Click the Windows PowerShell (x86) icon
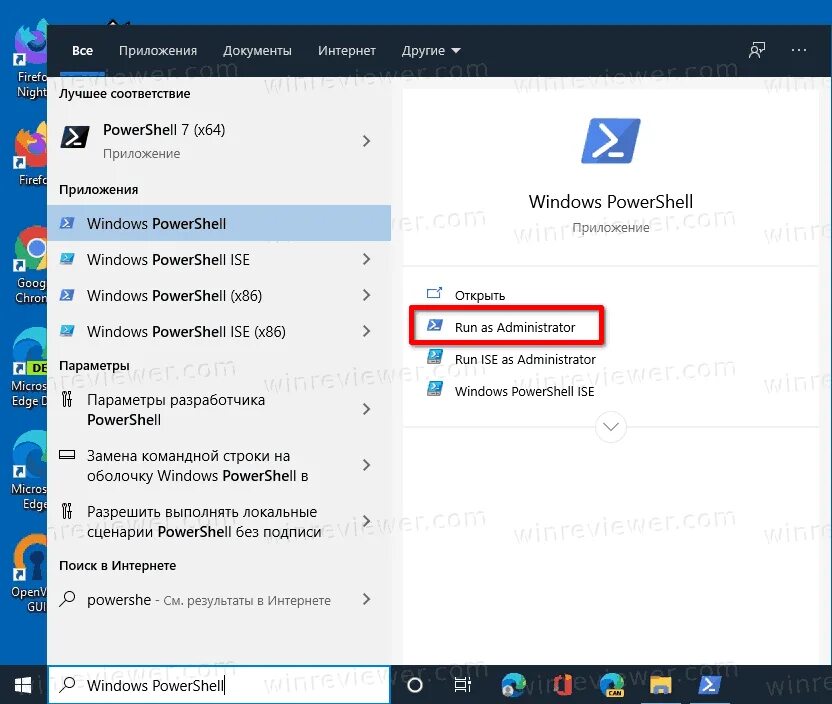The width and height of the screenshot is (832, 704). pos(67,295)
